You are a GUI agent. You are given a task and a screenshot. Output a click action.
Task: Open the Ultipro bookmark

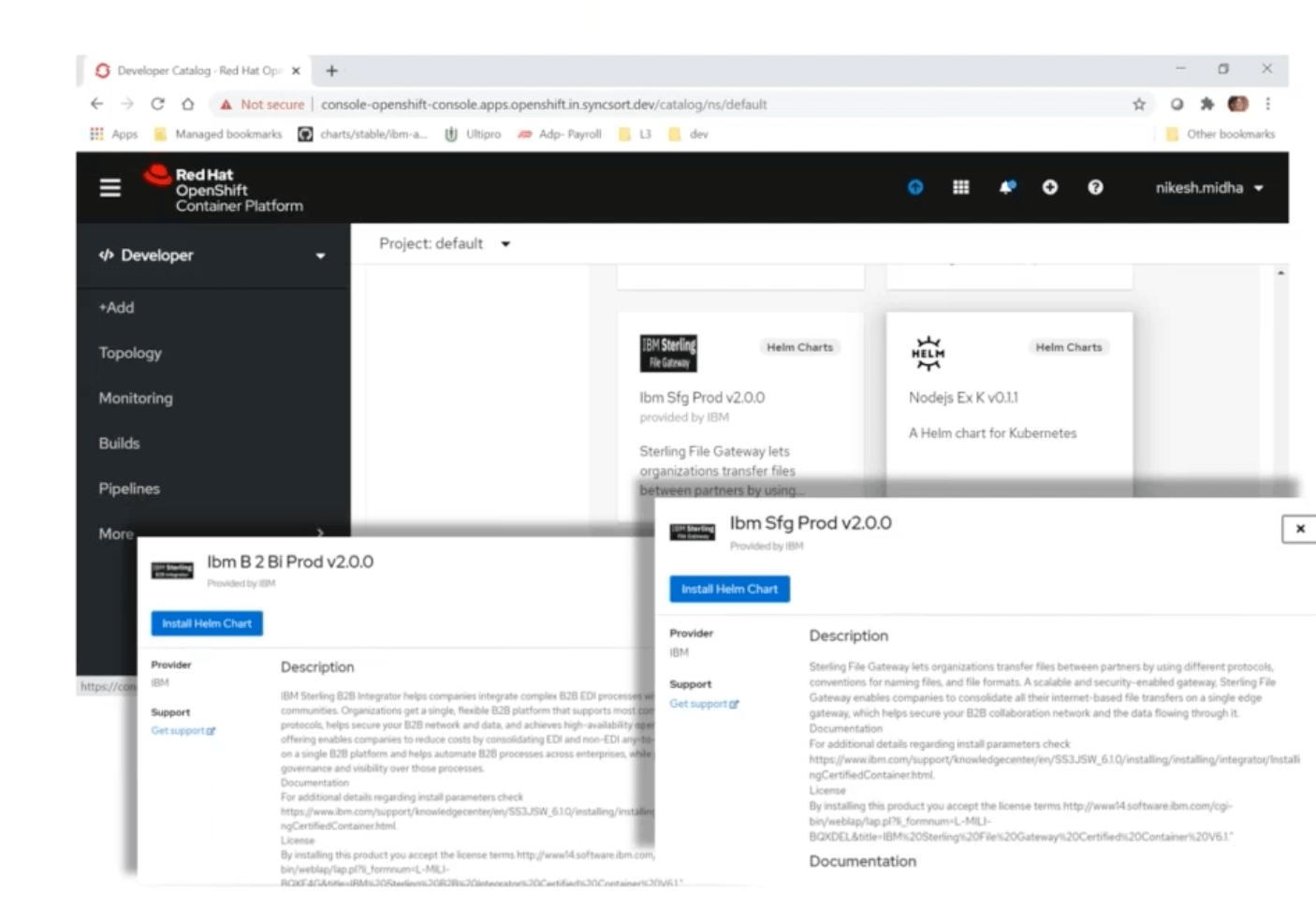tap(473, 134)
